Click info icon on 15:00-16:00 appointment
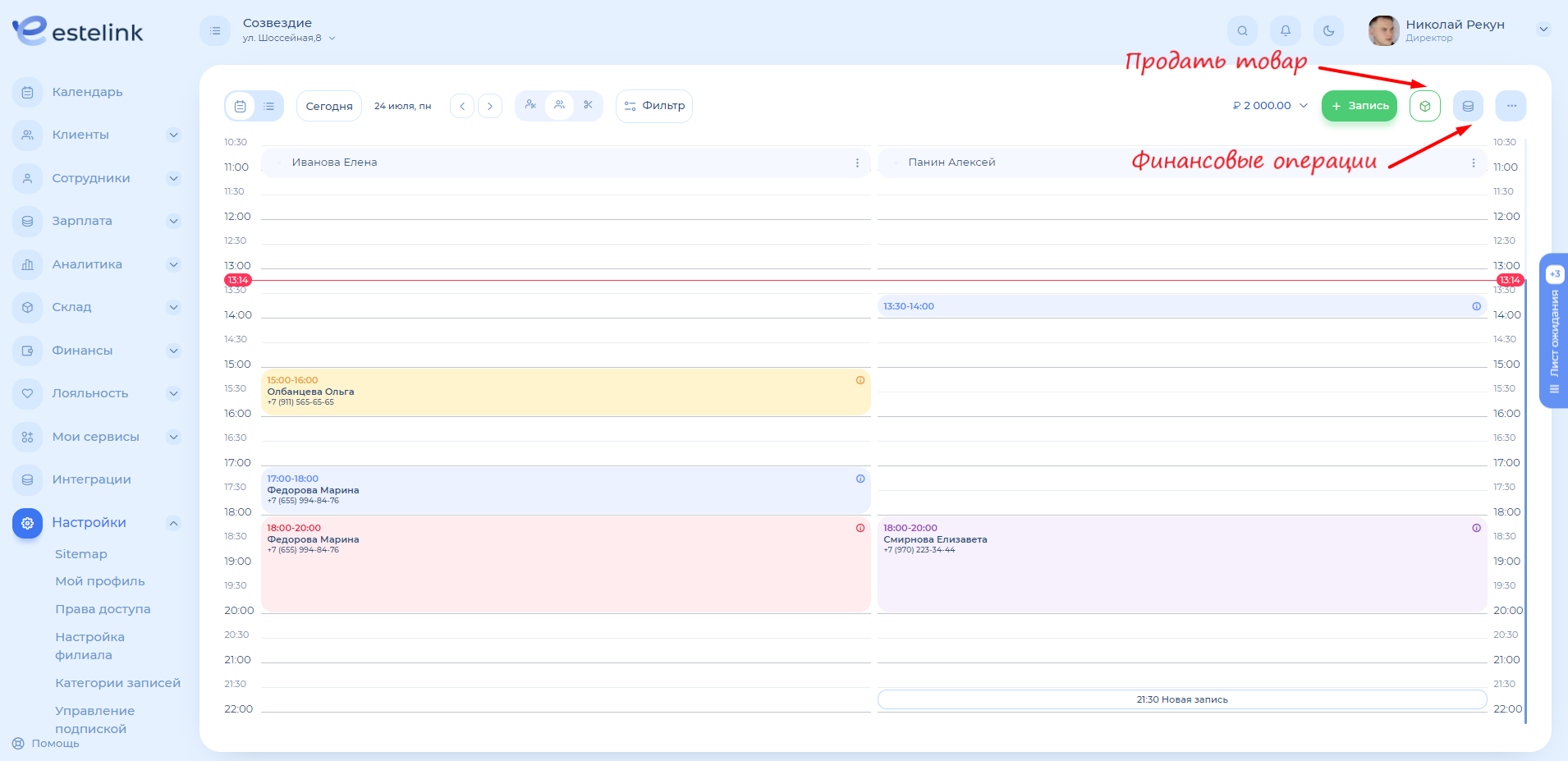 860,380
